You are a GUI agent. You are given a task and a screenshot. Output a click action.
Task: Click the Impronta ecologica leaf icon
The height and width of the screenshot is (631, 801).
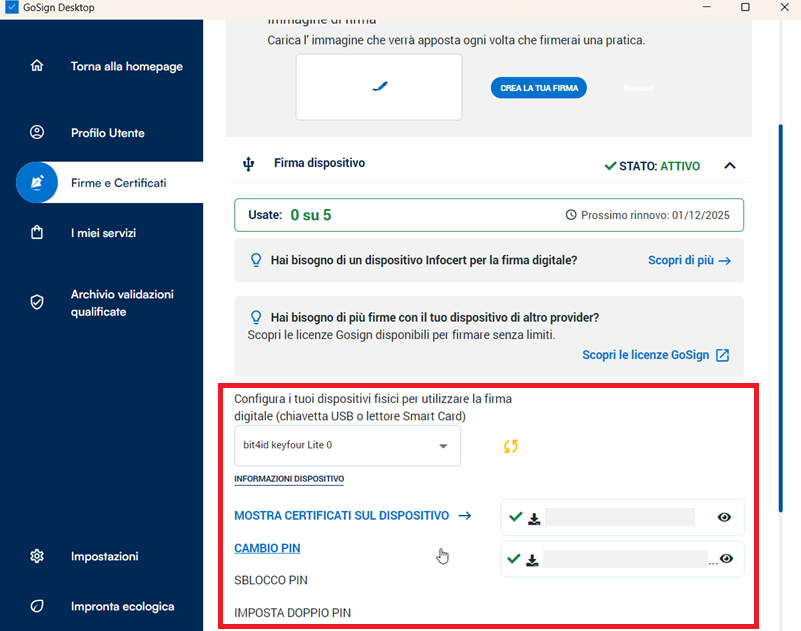click(37, 606)
